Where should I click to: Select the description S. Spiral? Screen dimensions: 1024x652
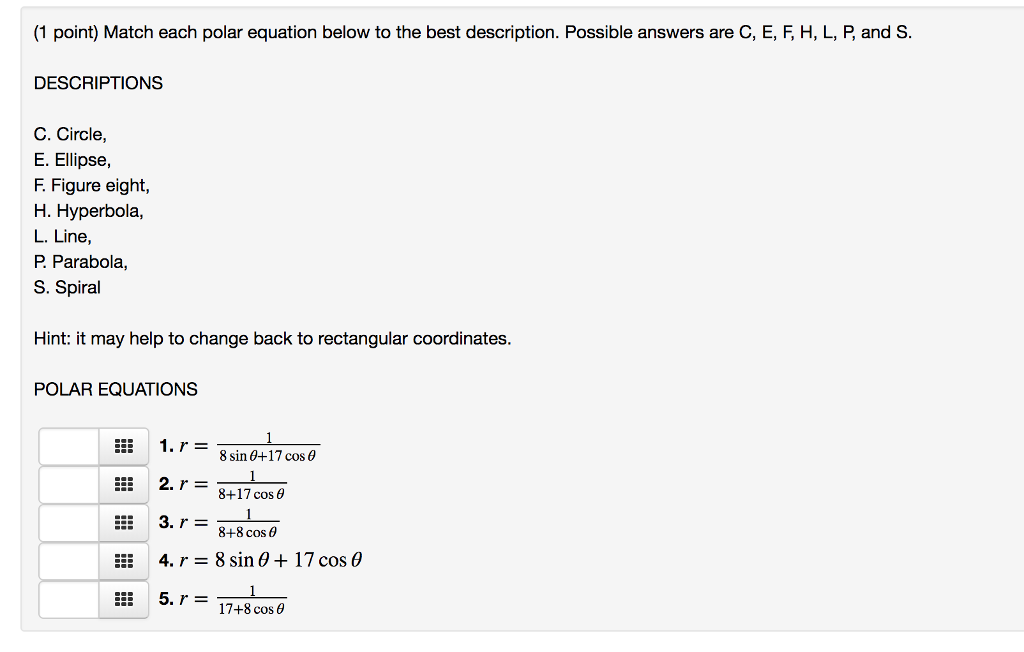tap(66, 287)
